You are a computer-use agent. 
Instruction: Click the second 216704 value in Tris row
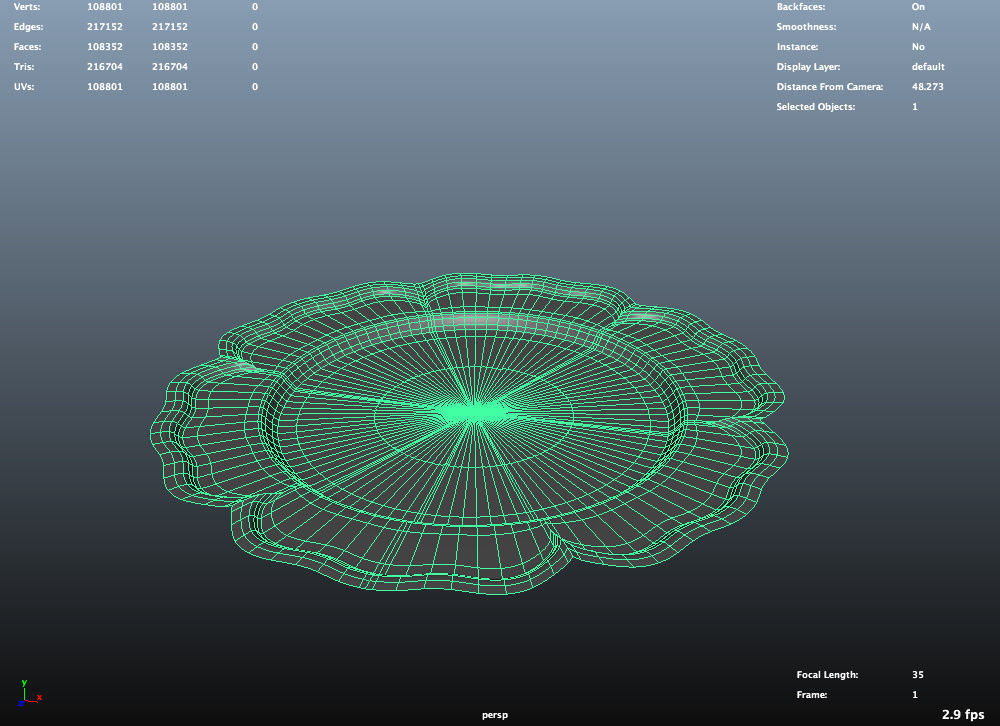point(170,66)
